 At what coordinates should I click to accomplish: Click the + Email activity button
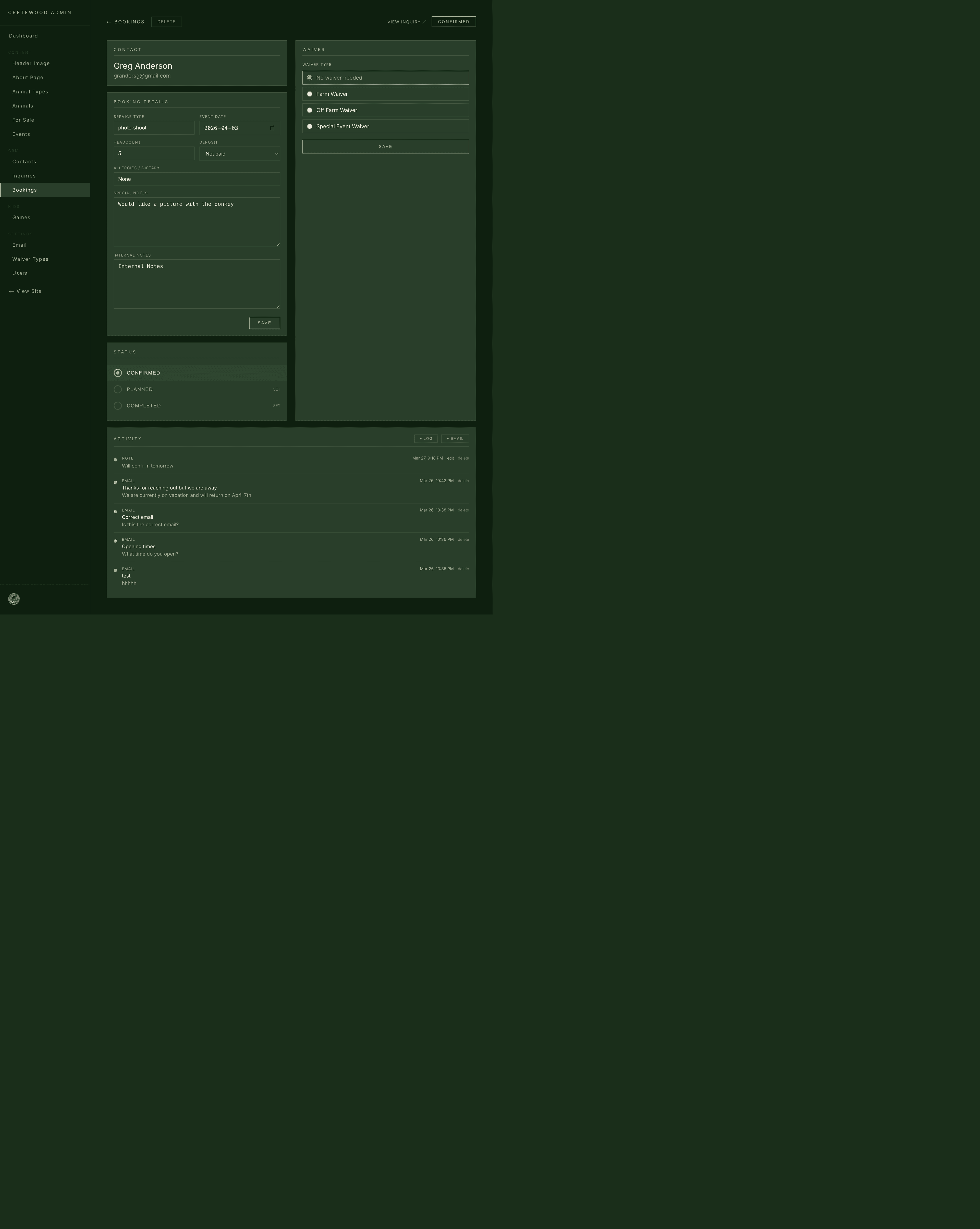point(455,438)
